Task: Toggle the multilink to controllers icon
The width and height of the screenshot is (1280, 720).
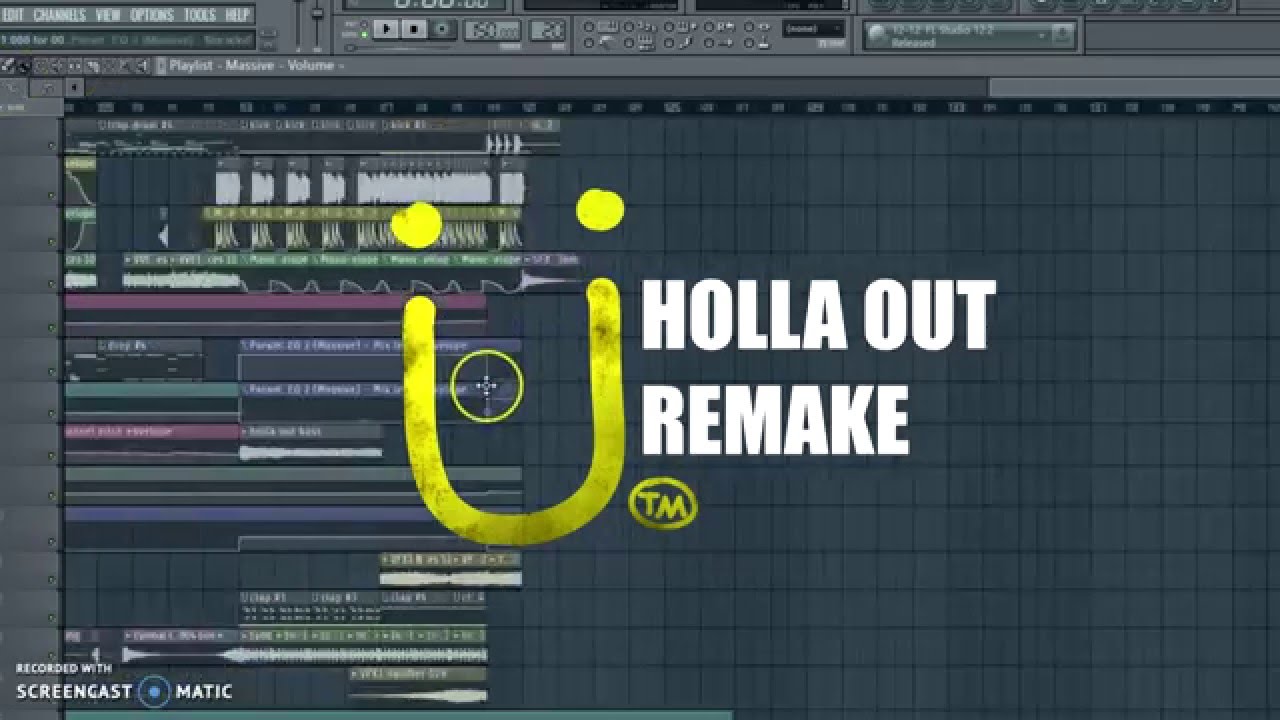Action: pyautogui.click(x=764, y=43)
